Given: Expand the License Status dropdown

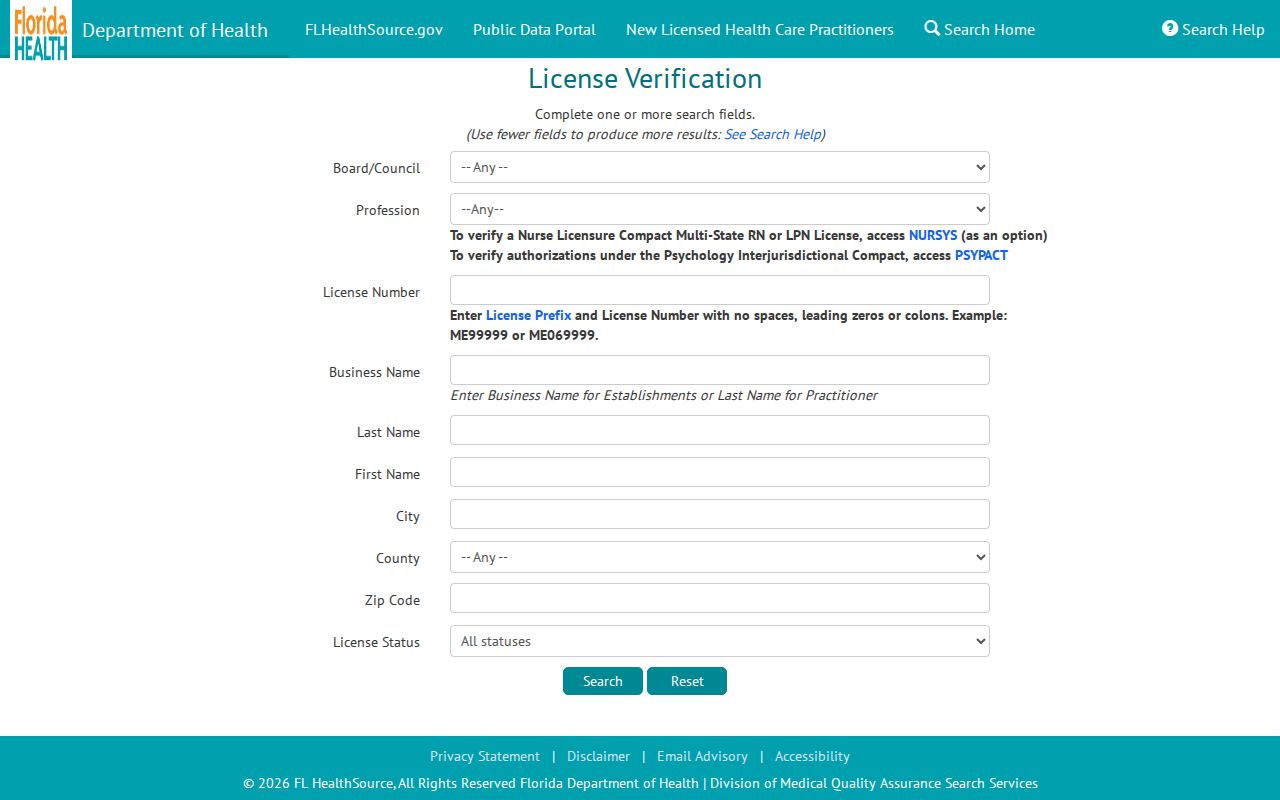Looking at the screenshot, I should (x=720, y=641).
